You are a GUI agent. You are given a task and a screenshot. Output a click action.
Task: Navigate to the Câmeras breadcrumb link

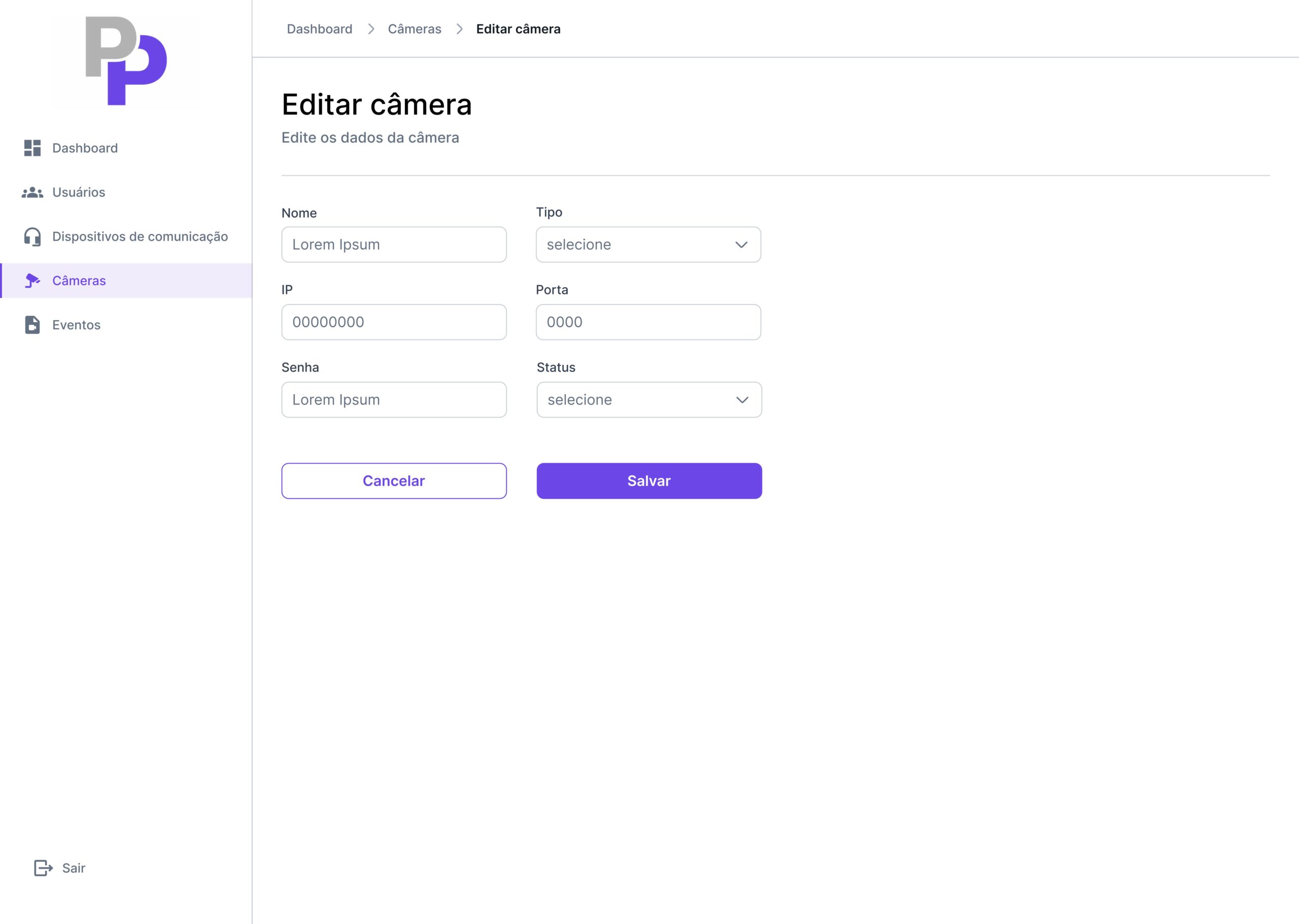[414, 29]
